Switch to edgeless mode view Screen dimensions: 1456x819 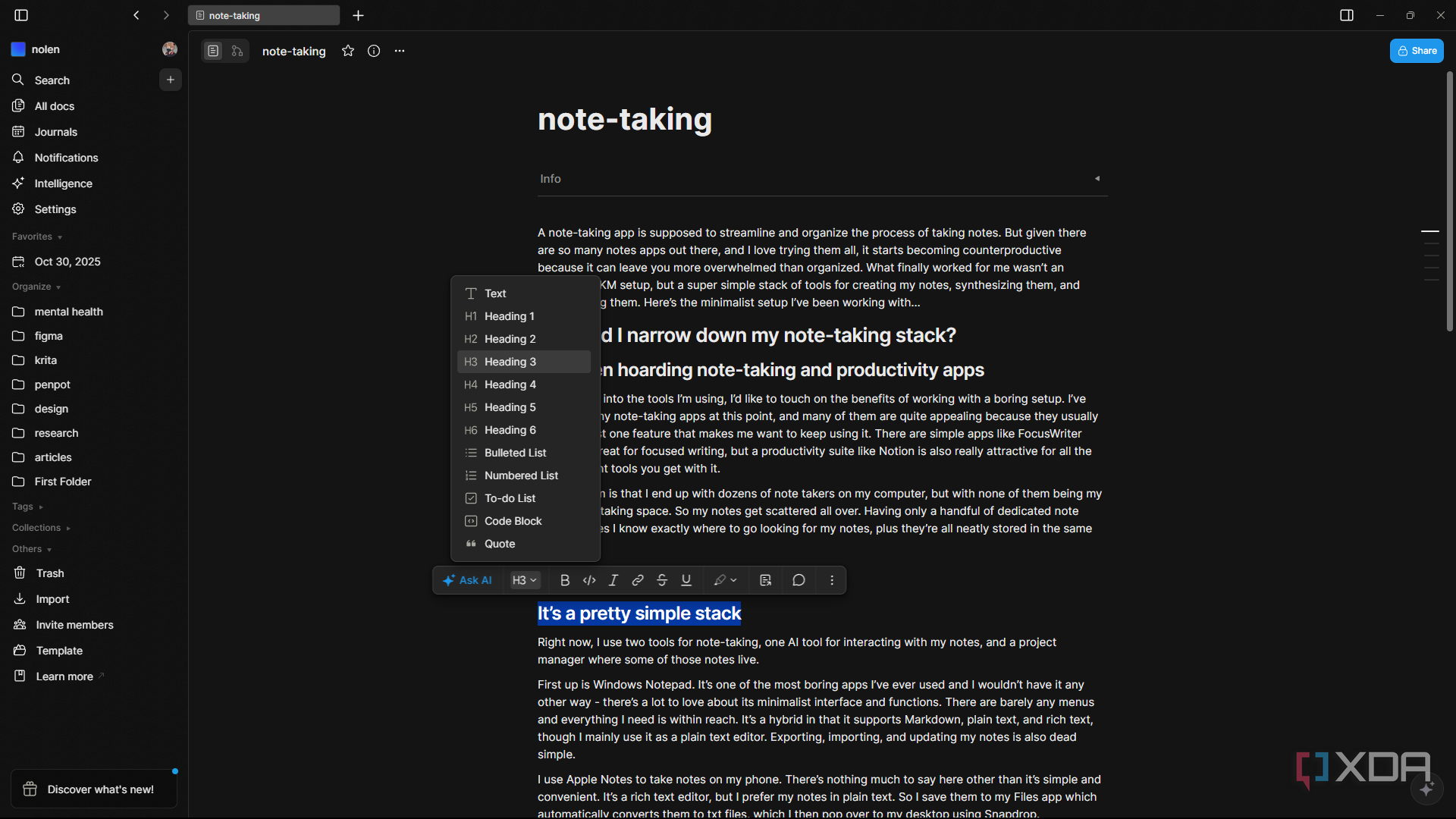coord(237,51)
